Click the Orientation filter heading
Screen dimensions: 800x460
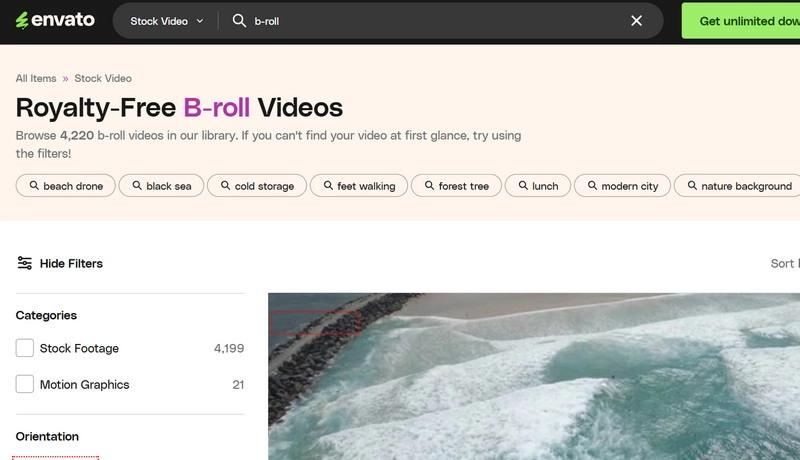(47, 437)
